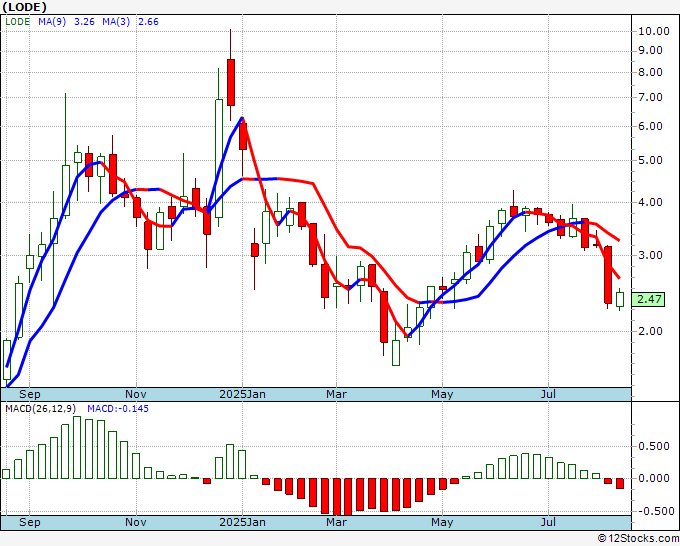This screenshot has height=546, width=680.
Task: Click the 10.00 price axis label
Action: [654, 31]
